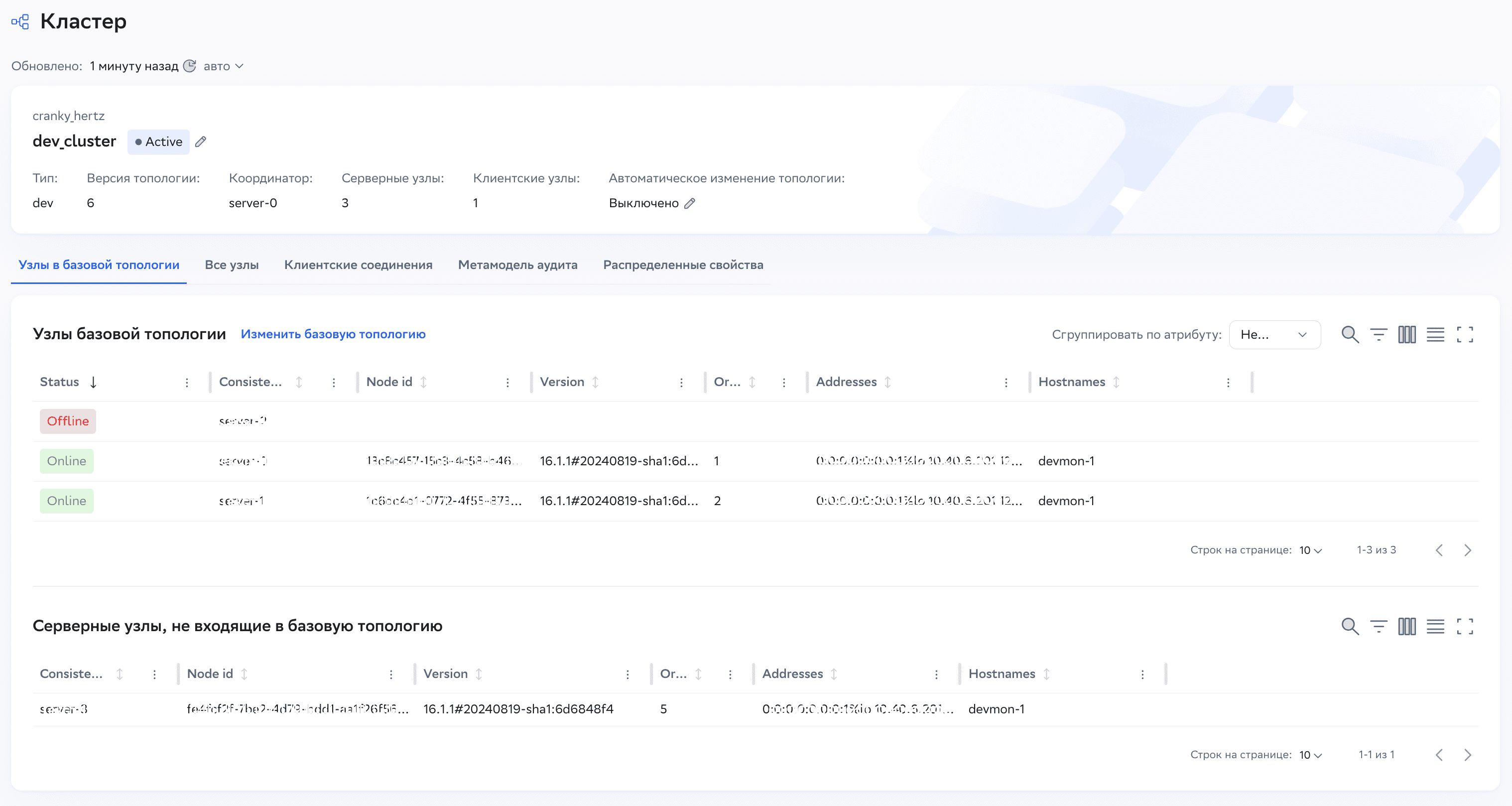Open search in non-baseline server nodes table

[x=1350, y=626]
